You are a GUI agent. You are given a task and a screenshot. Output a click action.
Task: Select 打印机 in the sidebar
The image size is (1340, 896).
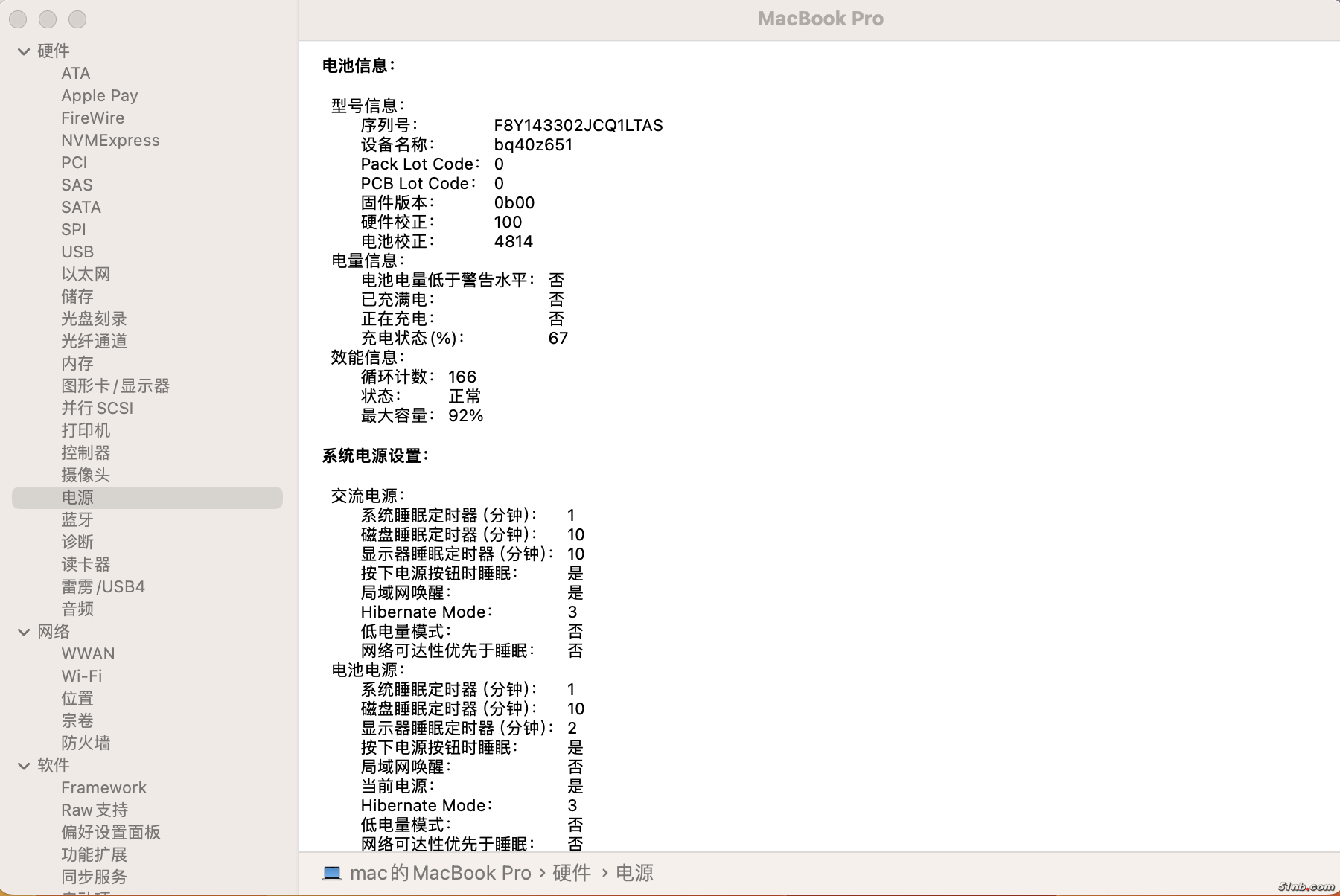coord(86,430)
